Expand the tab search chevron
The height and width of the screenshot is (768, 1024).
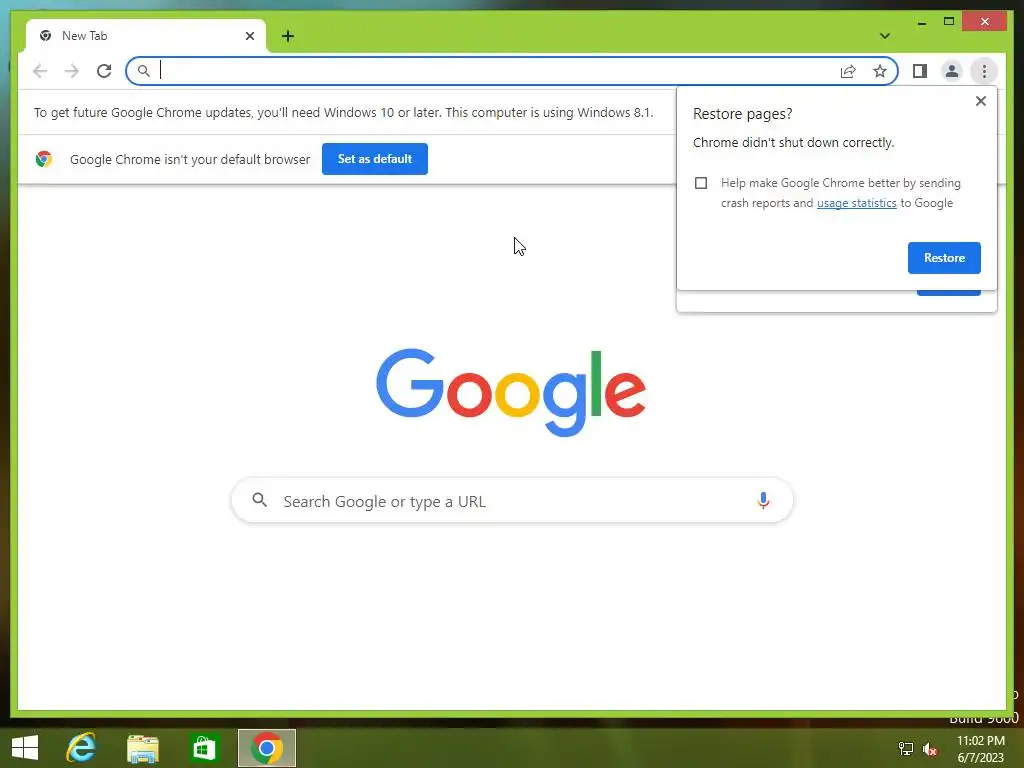(x=884, y=36)
